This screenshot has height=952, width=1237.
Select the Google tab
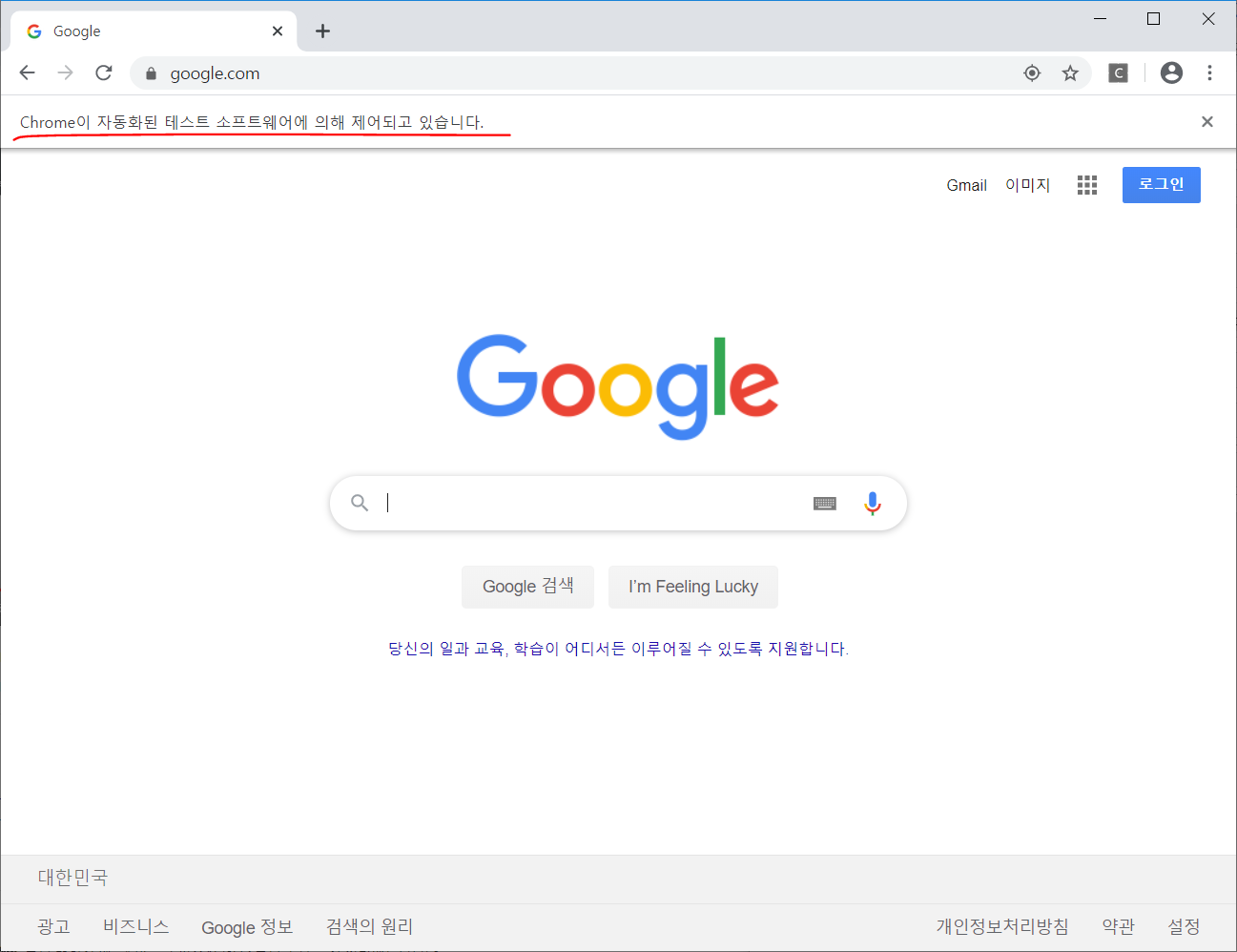point(153,31)
